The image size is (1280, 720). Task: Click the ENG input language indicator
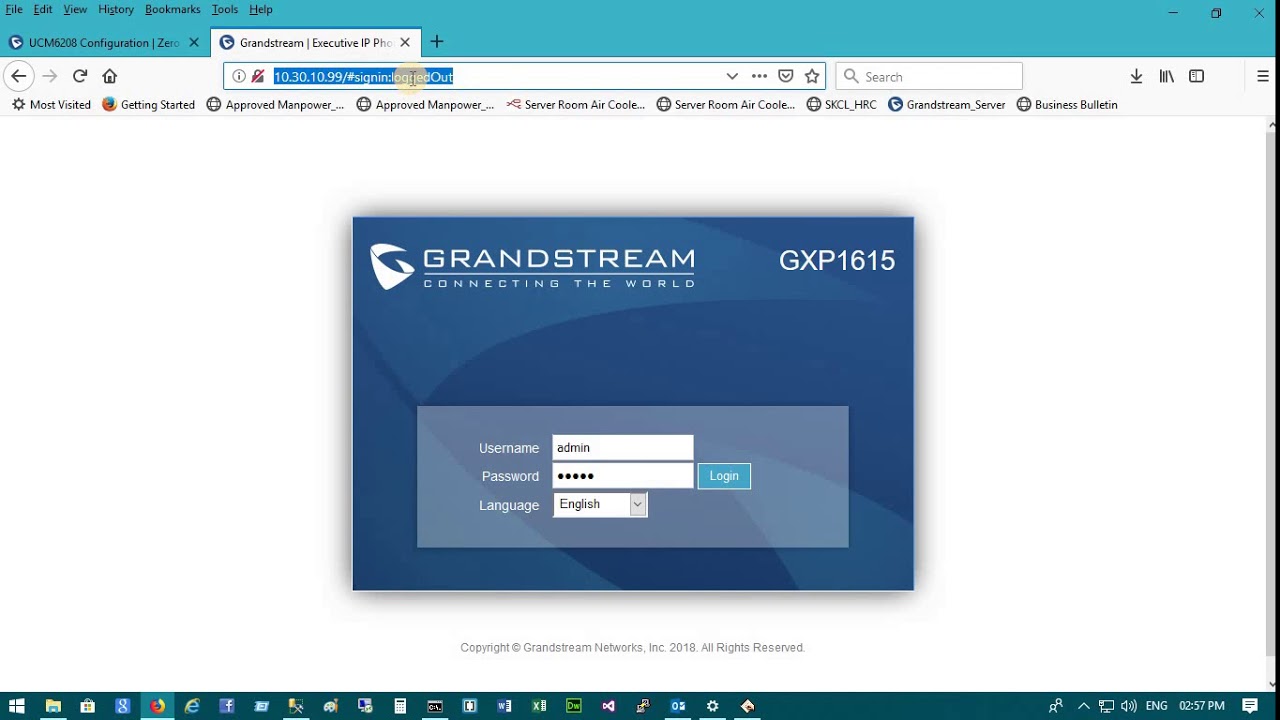pos(1157,706)
